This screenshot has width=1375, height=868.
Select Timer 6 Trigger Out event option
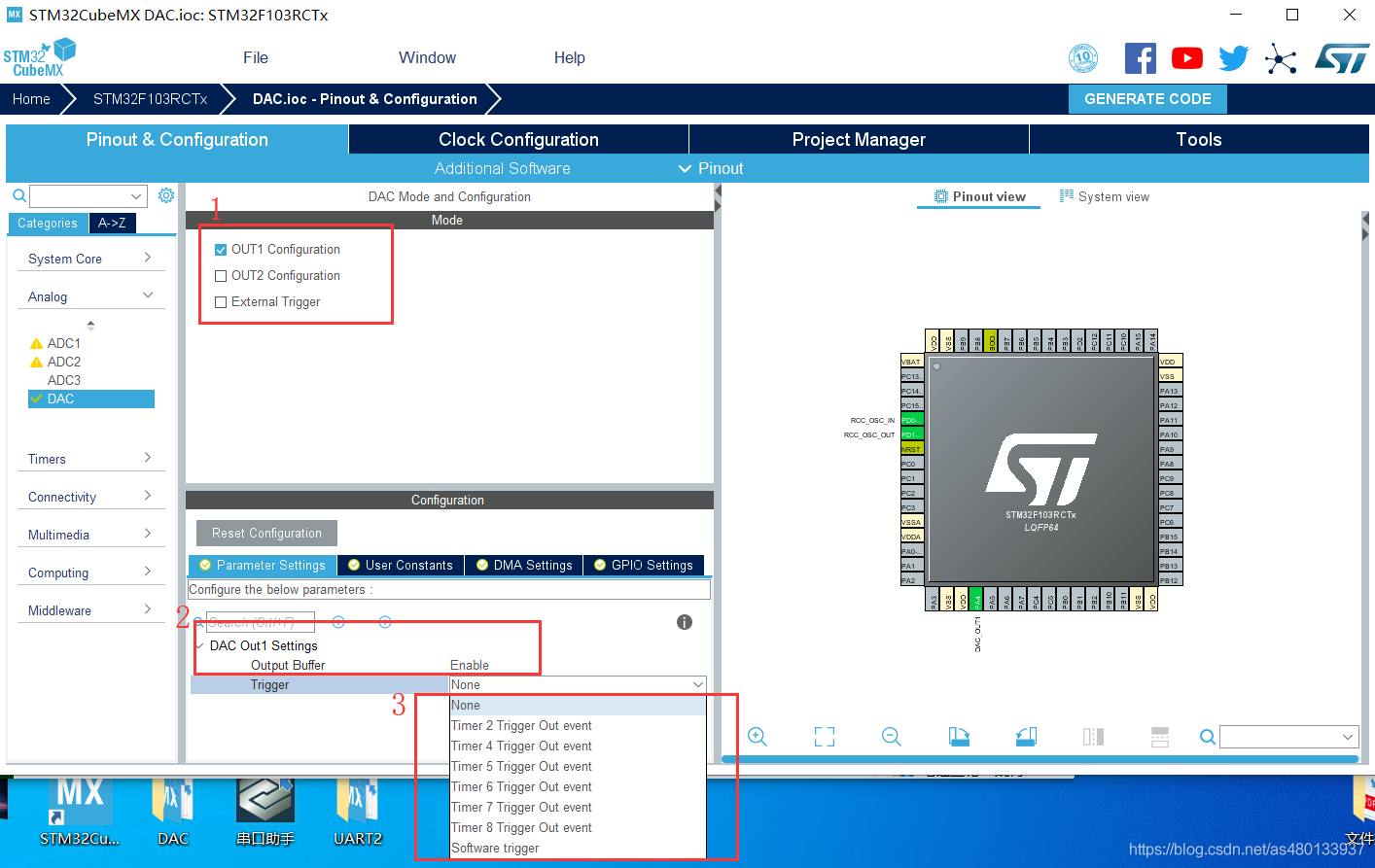click(x=578, y=787)
